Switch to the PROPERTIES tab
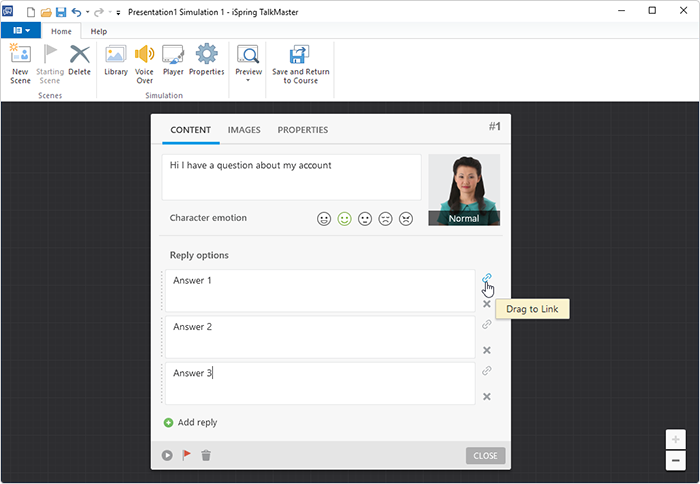Image resolution: width=700 pixels, height=484 pixels. 303,130
